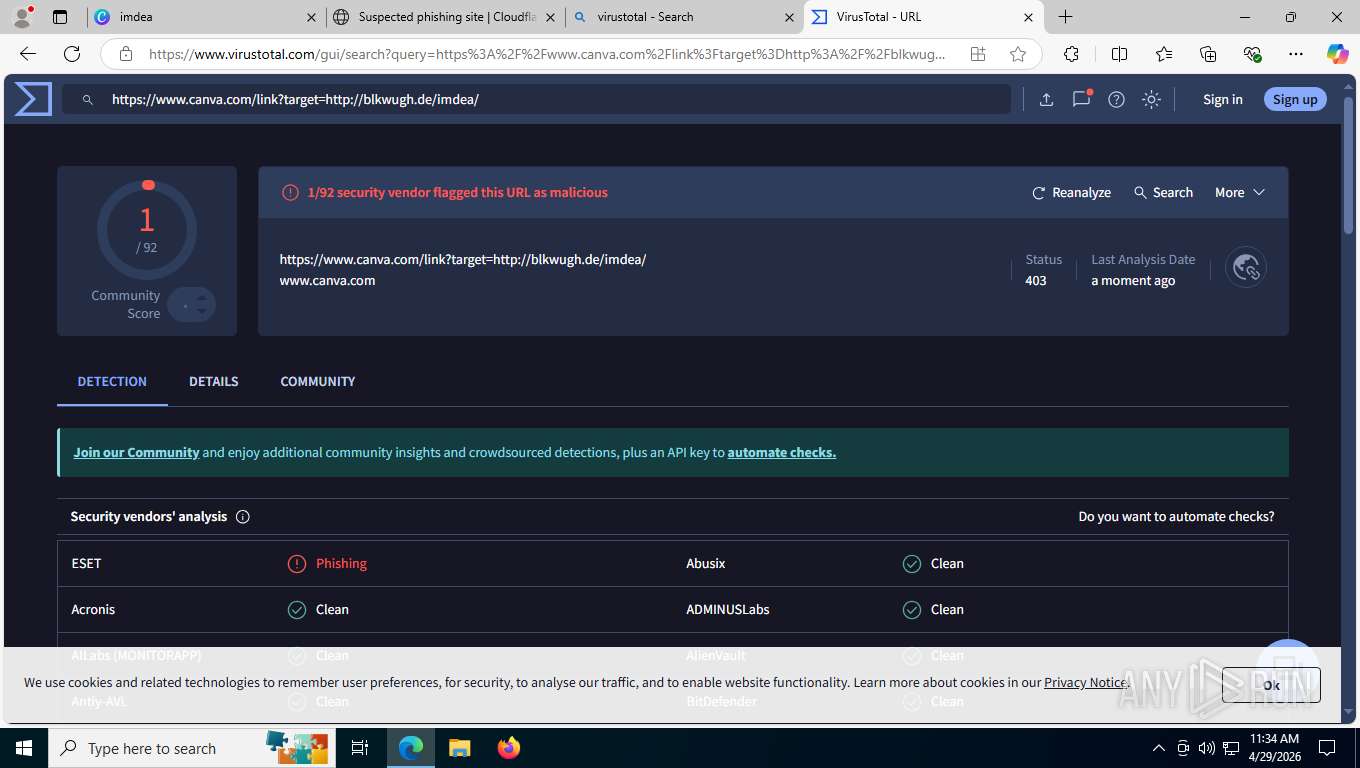Open the Collections icon
This screenshot has height=768, width=1360.
(x=1208, y=54)
